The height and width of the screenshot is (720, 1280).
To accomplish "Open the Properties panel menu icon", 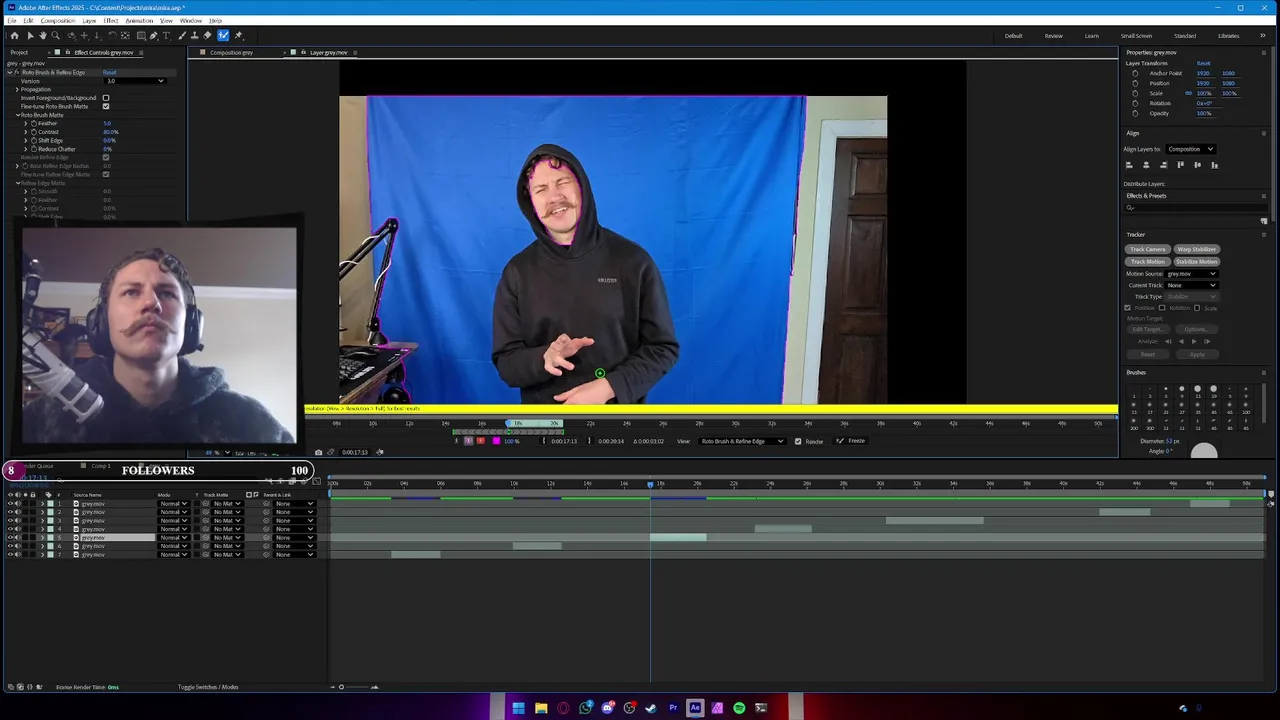I will (x=1265, y=52).
